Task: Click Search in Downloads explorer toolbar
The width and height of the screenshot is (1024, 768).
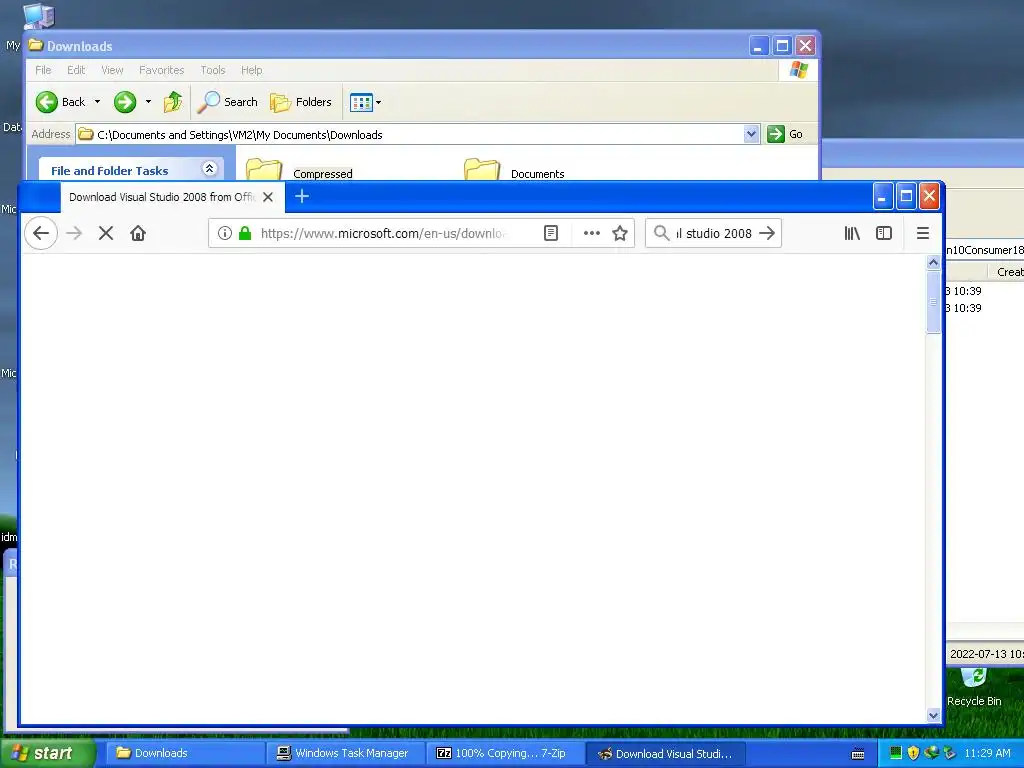Action: pos(228,102)
